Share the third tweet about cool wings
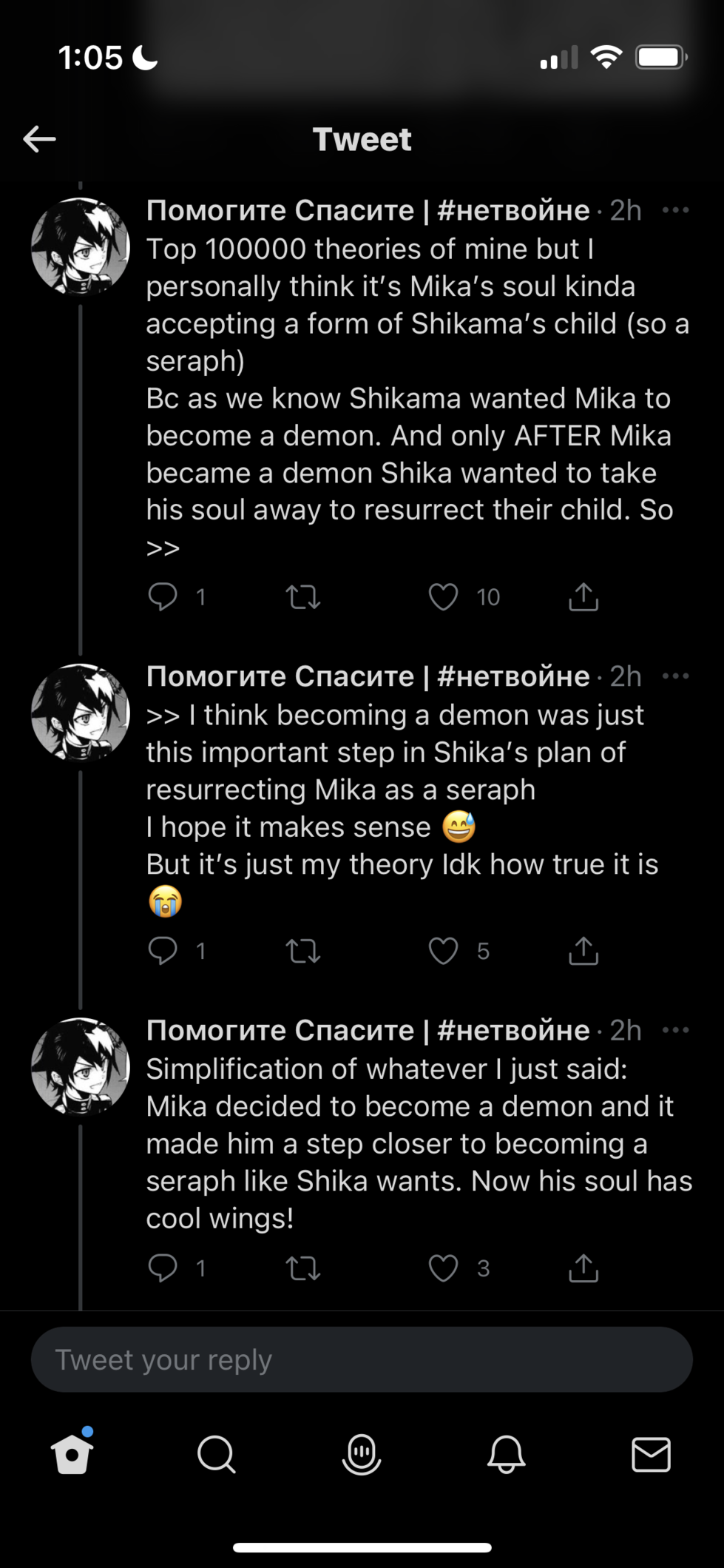Image resolution: width=724 pixels, height=1568 pixels. 583,1268
